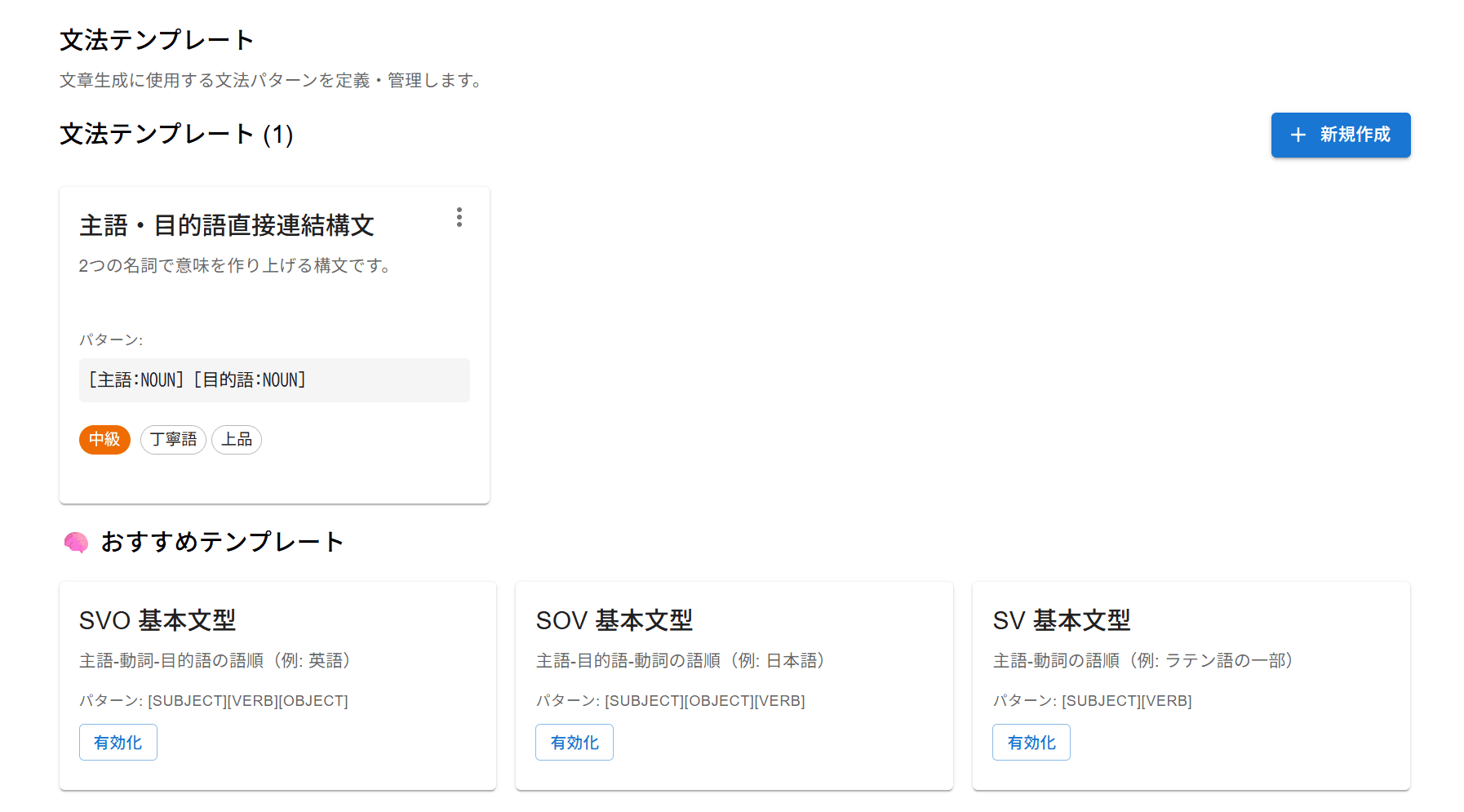Click the おすすめテンプレート section heading
The height and width of the screenshot is (812, 1464).
click(222, 542)
